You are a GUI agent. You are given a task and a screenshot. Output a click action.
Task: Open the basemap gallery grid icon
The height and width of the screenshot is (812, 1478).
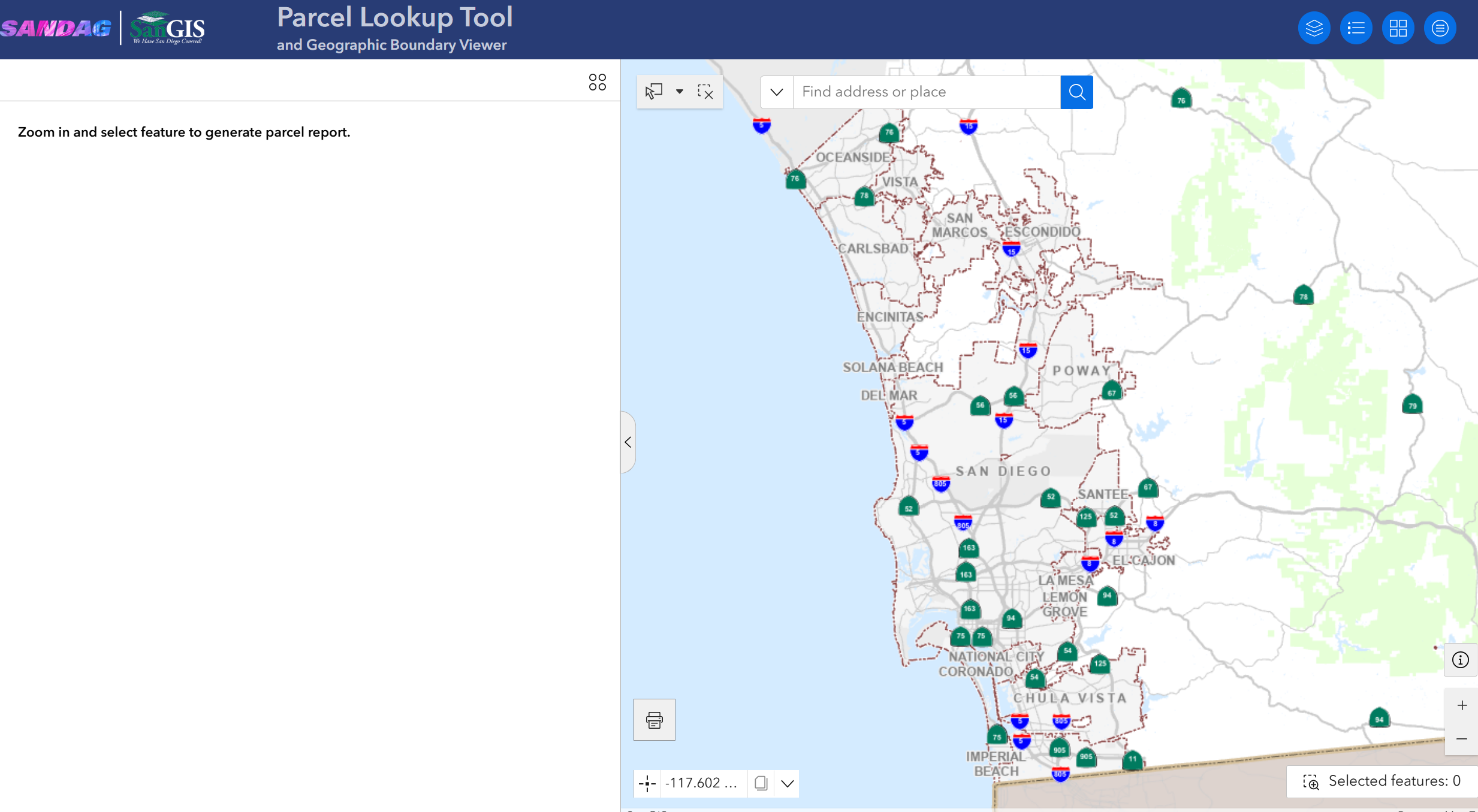(1398, 28)
